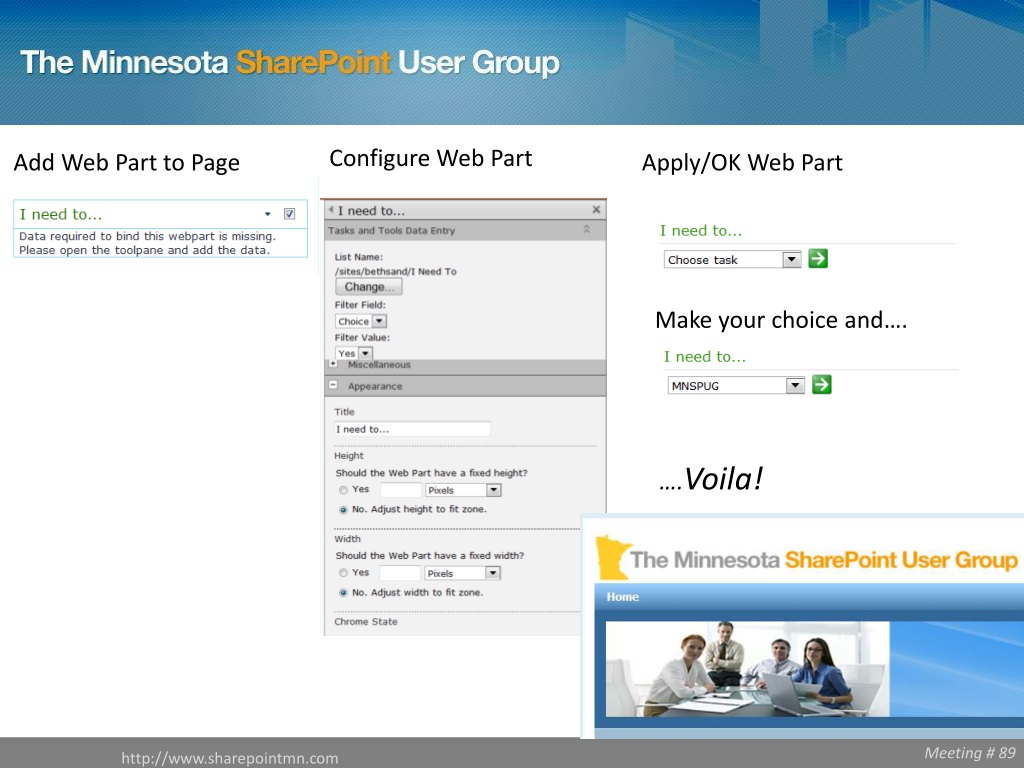Screen dimensions: 1024x768
Task: Open the width Pixels unit dropdown
Action: [x=493, y=573]
